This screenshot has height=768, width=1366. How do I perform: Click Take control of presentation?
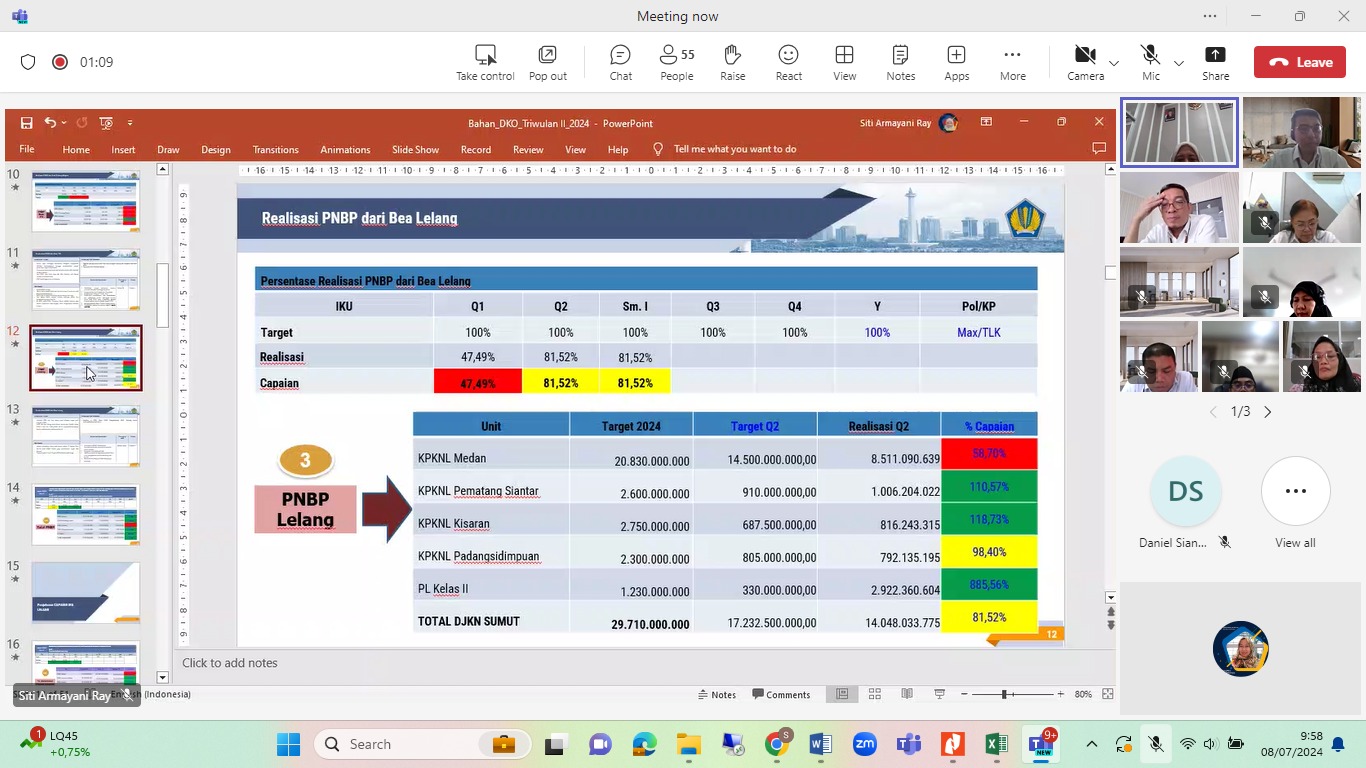pos(485,62)
